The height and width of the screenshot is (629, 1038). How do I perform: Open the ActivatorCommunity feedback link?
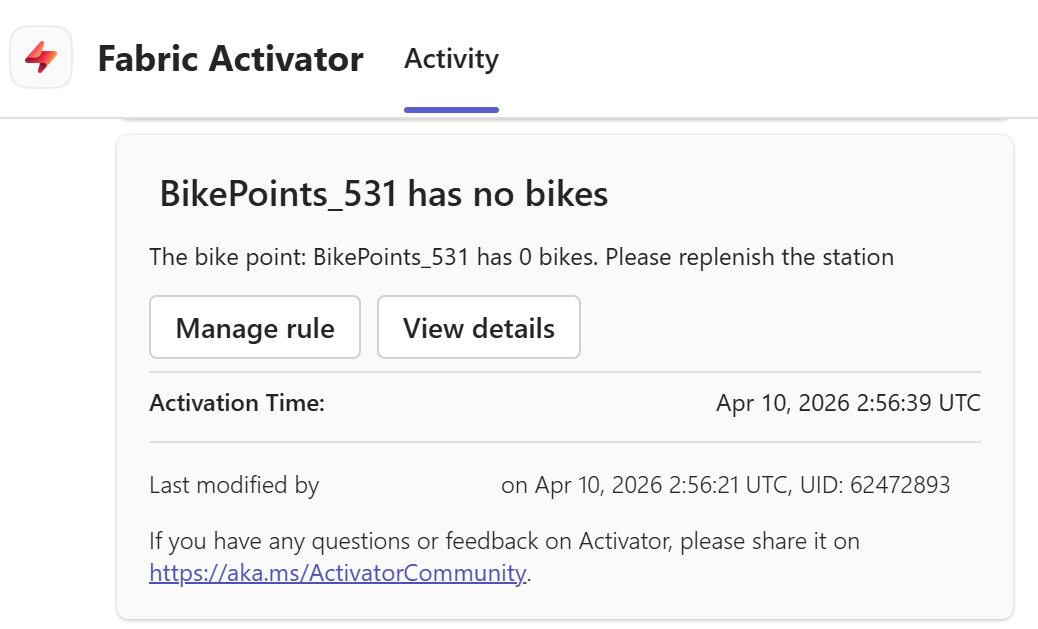click(337, 573)
